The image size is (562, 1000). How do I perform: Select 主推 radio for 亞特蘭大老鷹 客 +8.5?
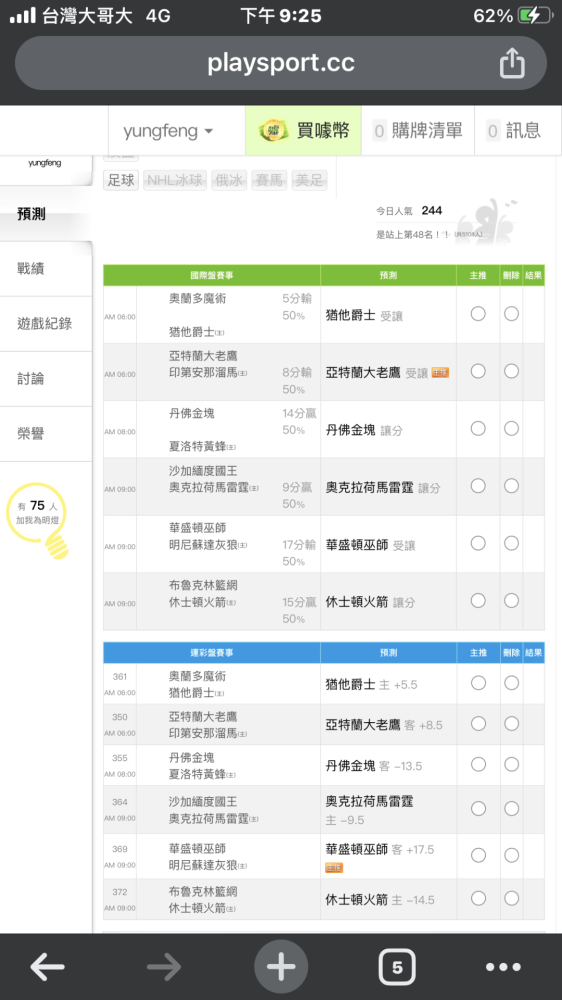[x=478, y=724]
